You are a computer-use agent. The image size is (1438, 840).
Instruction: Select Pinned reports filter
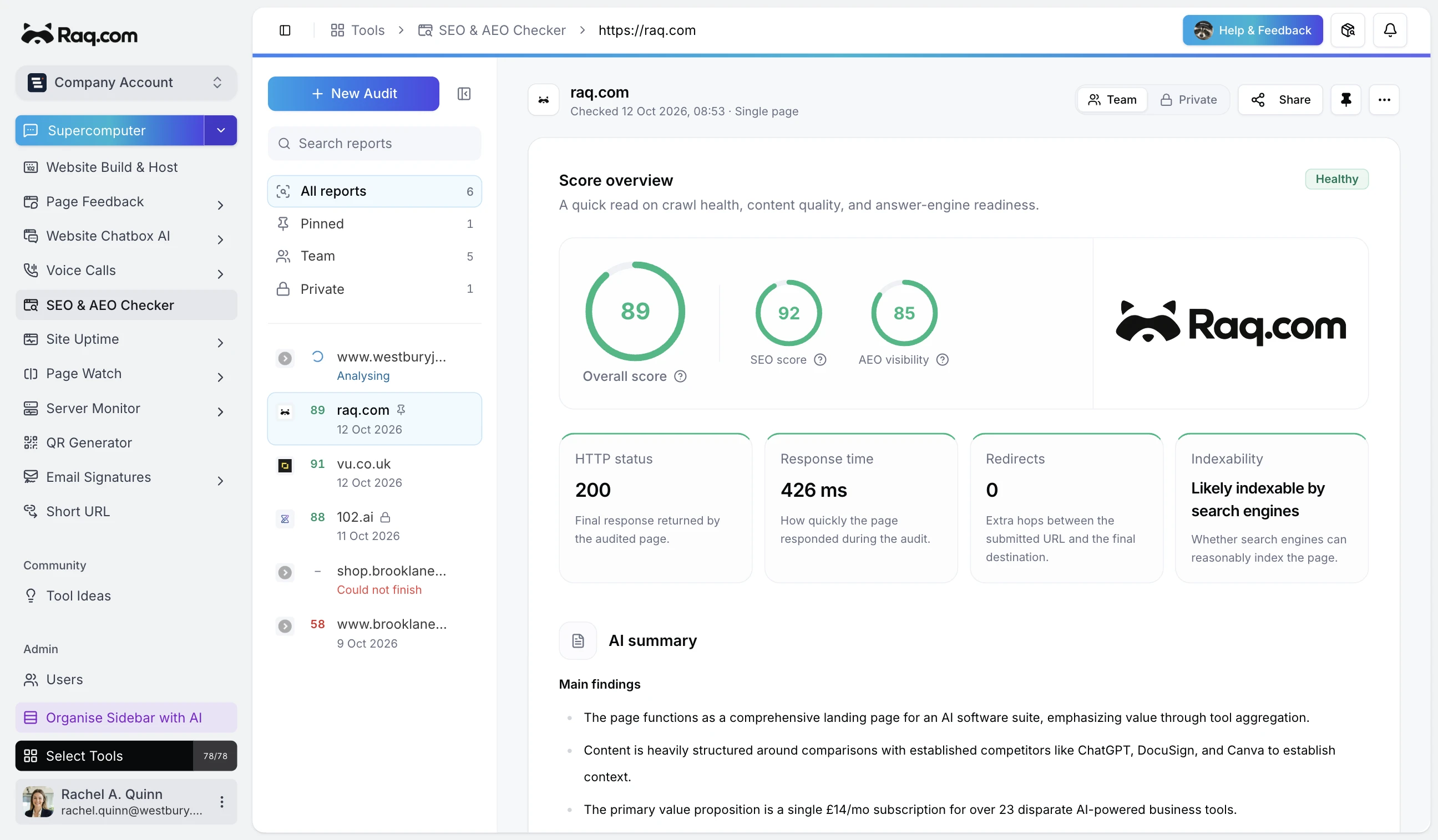coord(374,223)
